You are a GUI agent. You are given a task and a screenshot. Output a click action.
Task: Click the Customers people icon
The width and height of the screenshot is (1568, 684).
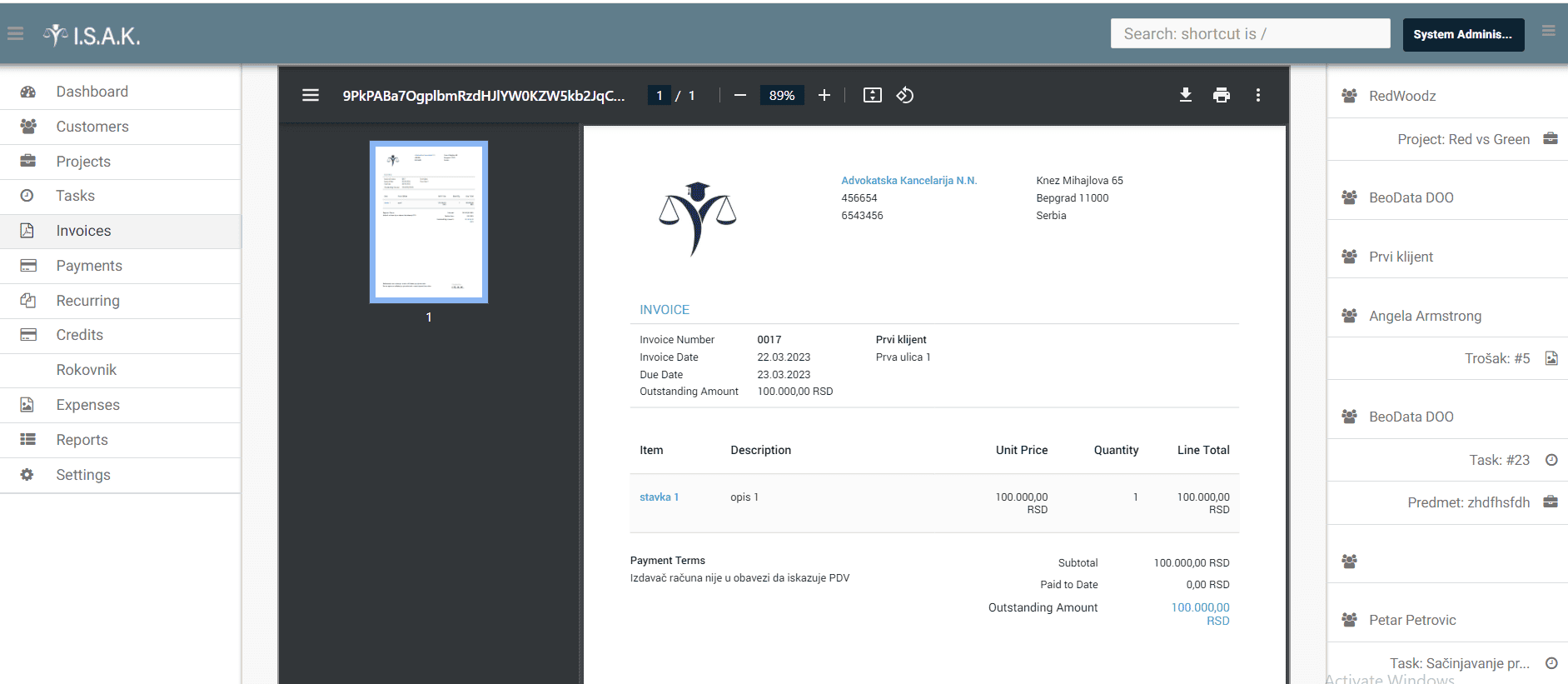[x=27, y=127]
